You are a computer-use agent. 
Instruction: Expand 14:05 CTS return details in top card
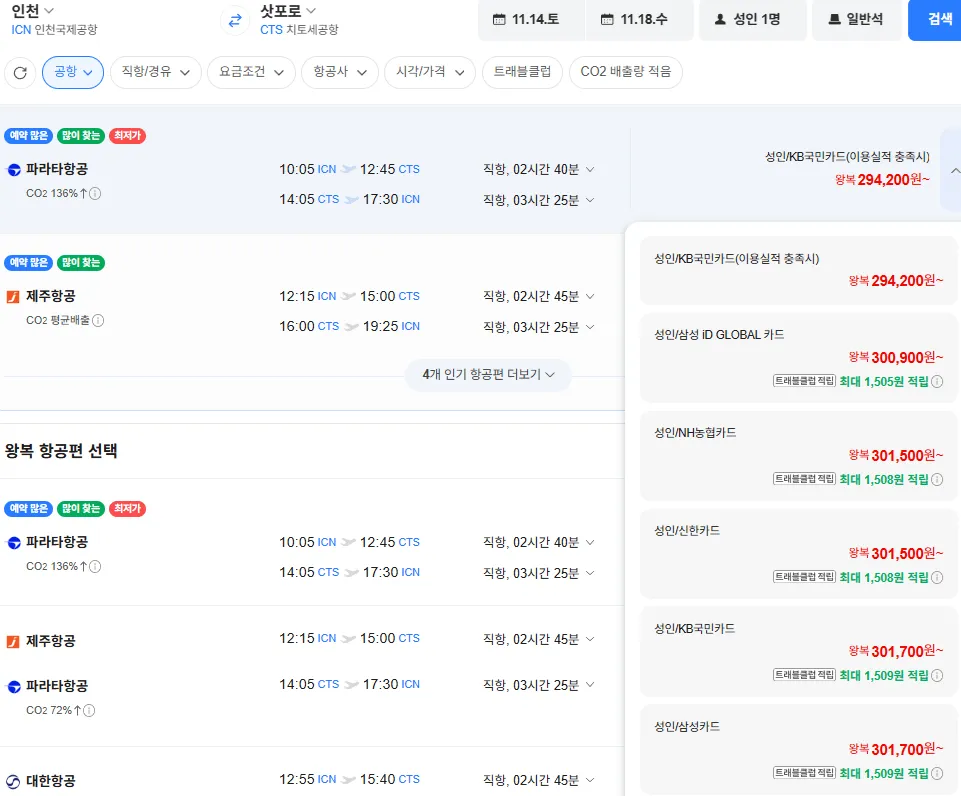click(590, 200)
